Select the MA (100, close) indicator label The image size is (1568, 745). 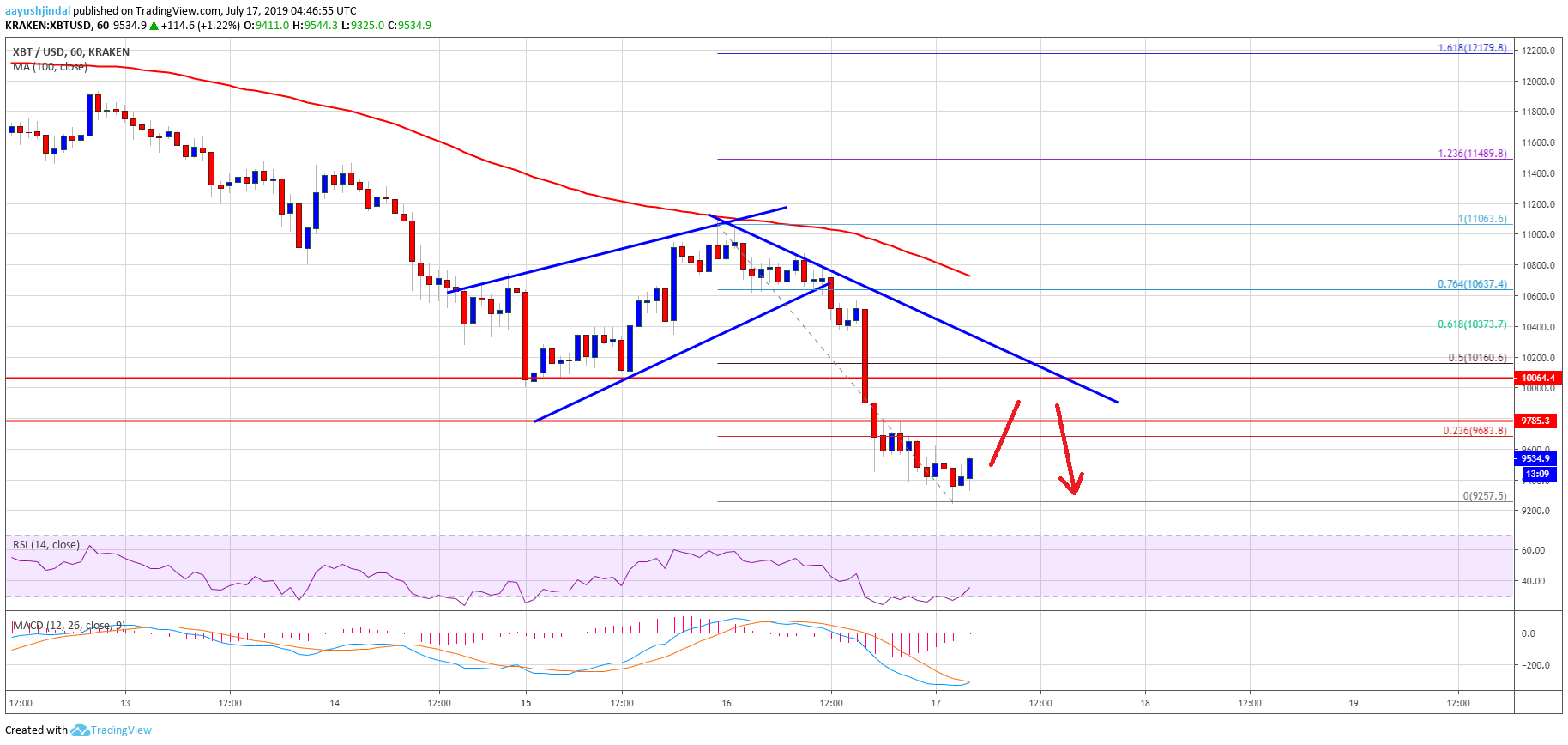(50, 67)
